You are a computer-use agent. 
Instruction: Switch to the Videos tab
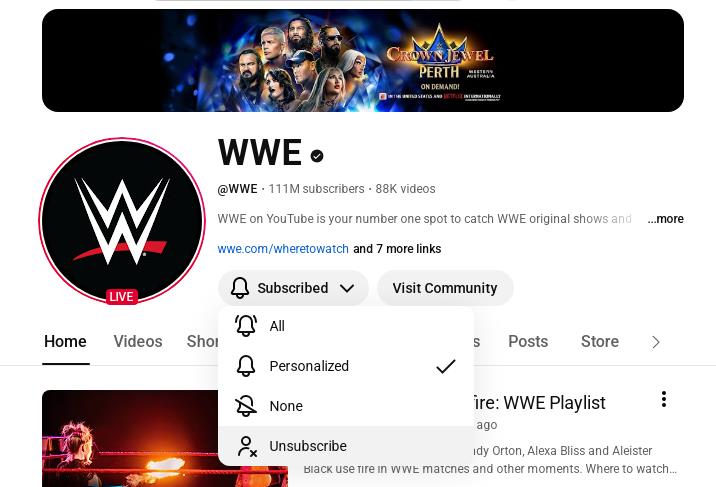(x=138, y=341)
